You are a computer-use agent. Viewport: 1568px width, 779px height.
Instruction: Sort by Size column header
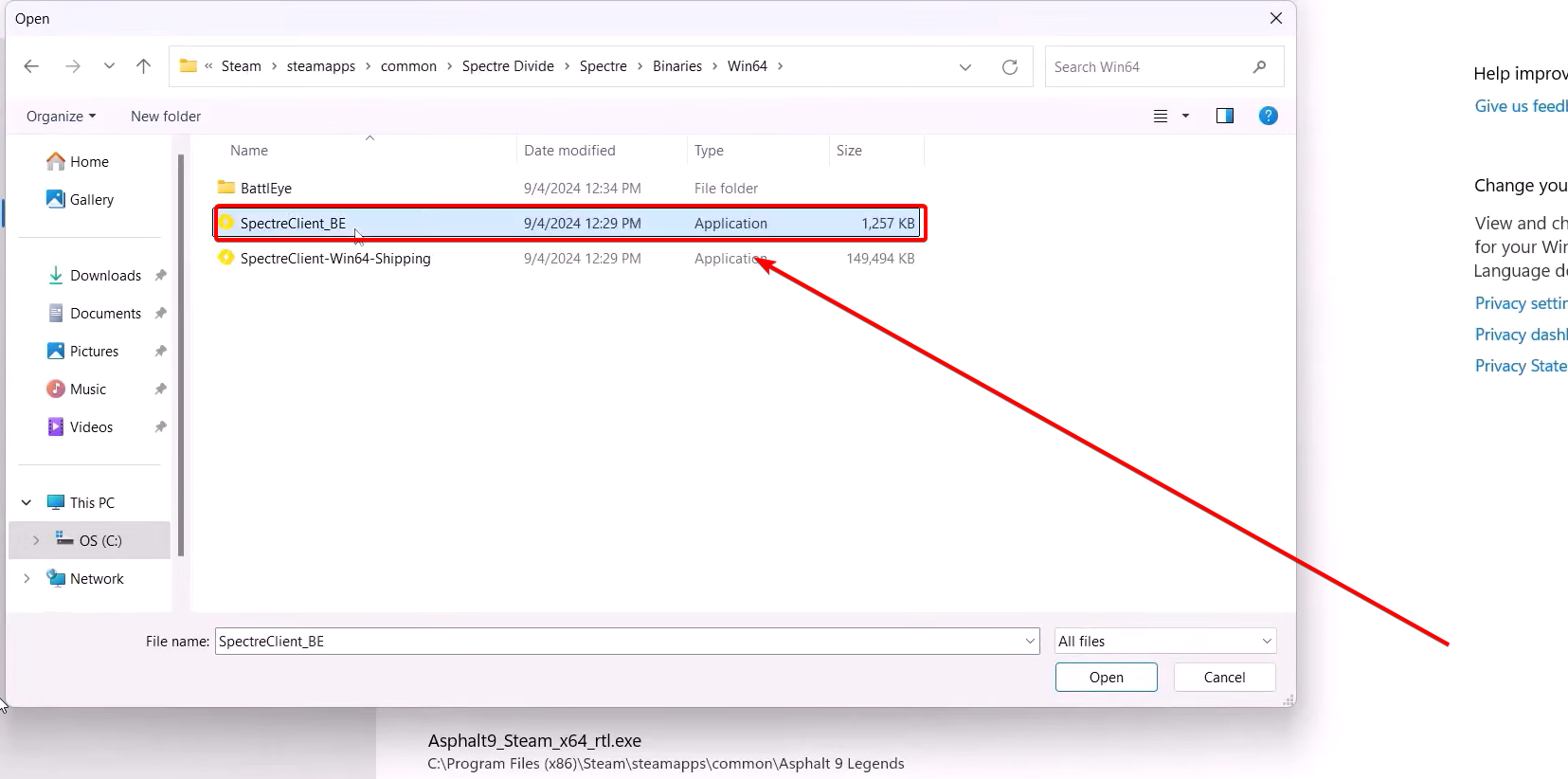[849, 151]
